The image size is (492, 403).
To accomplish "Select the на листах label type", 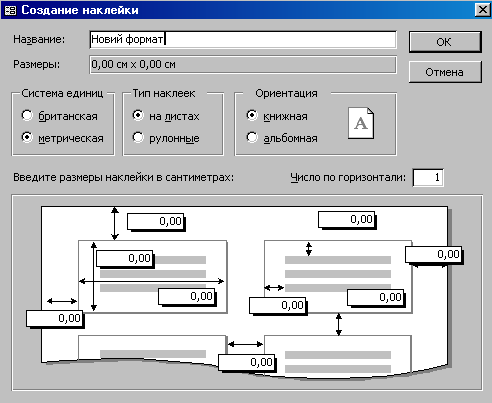I will click(166, 116).
